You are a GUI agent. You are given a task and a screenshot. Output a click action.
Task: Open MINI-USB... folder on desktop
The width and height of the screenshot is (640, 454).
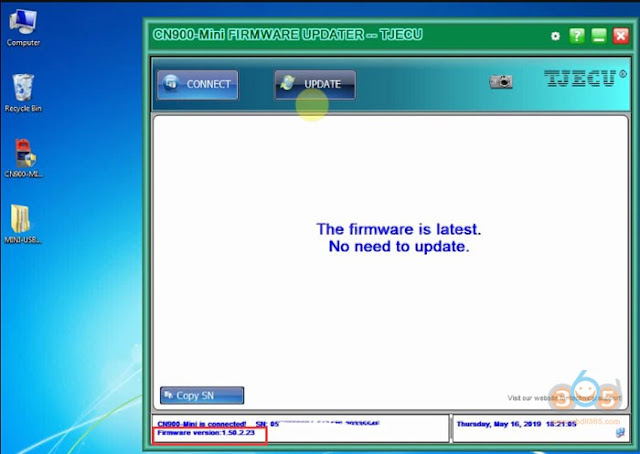point(23,224)
